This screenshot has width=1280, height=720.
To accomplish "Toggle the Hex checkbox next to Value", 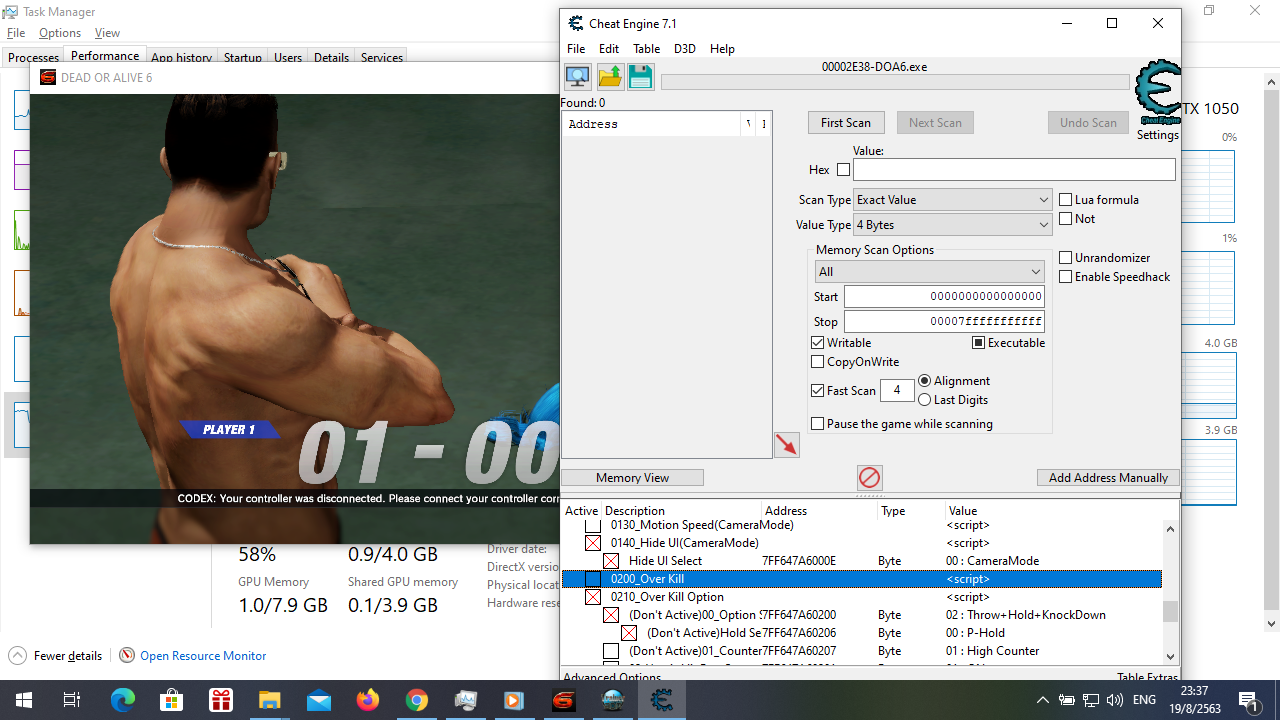I will tap(843, 170).
